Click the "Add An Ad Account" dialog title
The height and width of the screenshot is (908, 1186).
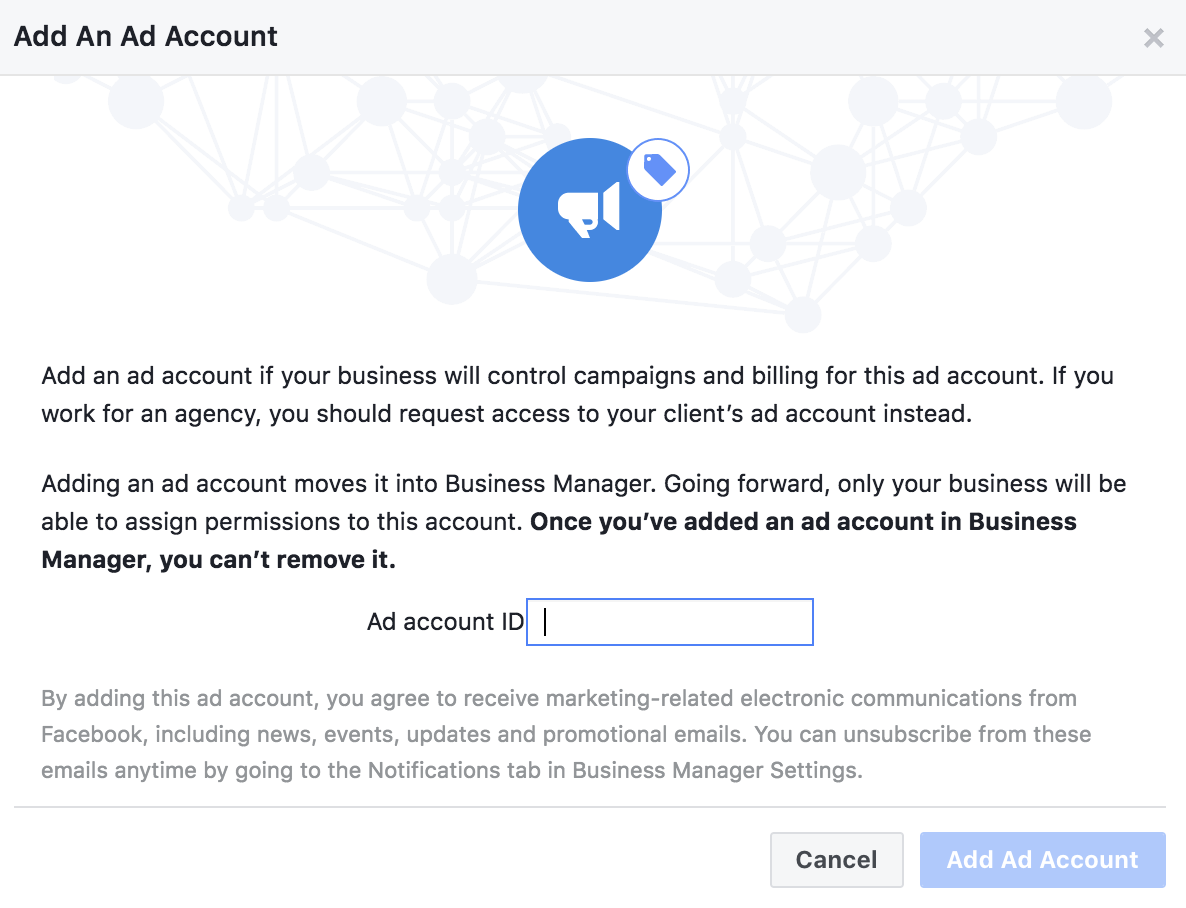click(146, 36)
